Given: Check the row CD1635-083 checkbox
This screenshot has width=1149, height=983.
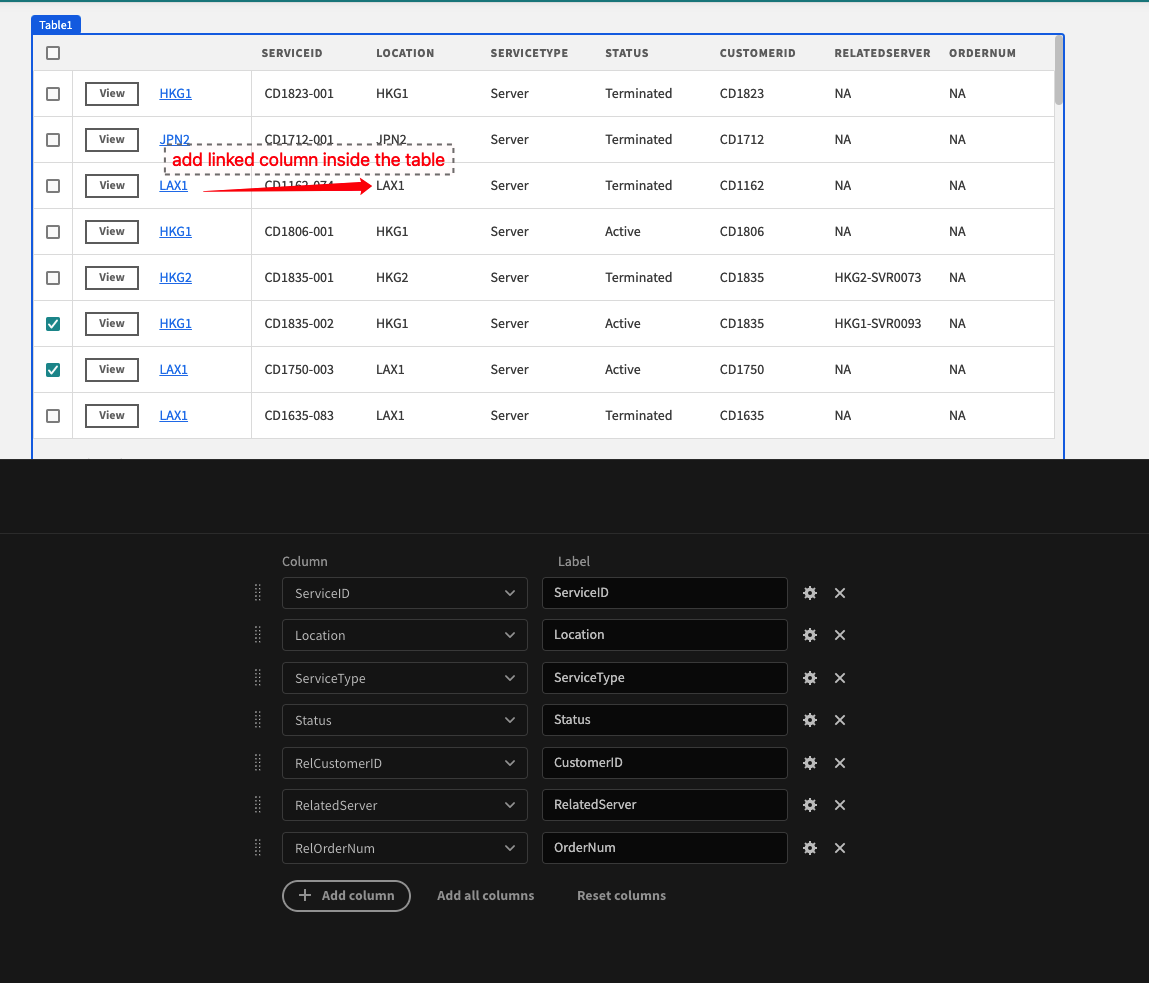Looking at the screenshot, I should pos(53,416).
